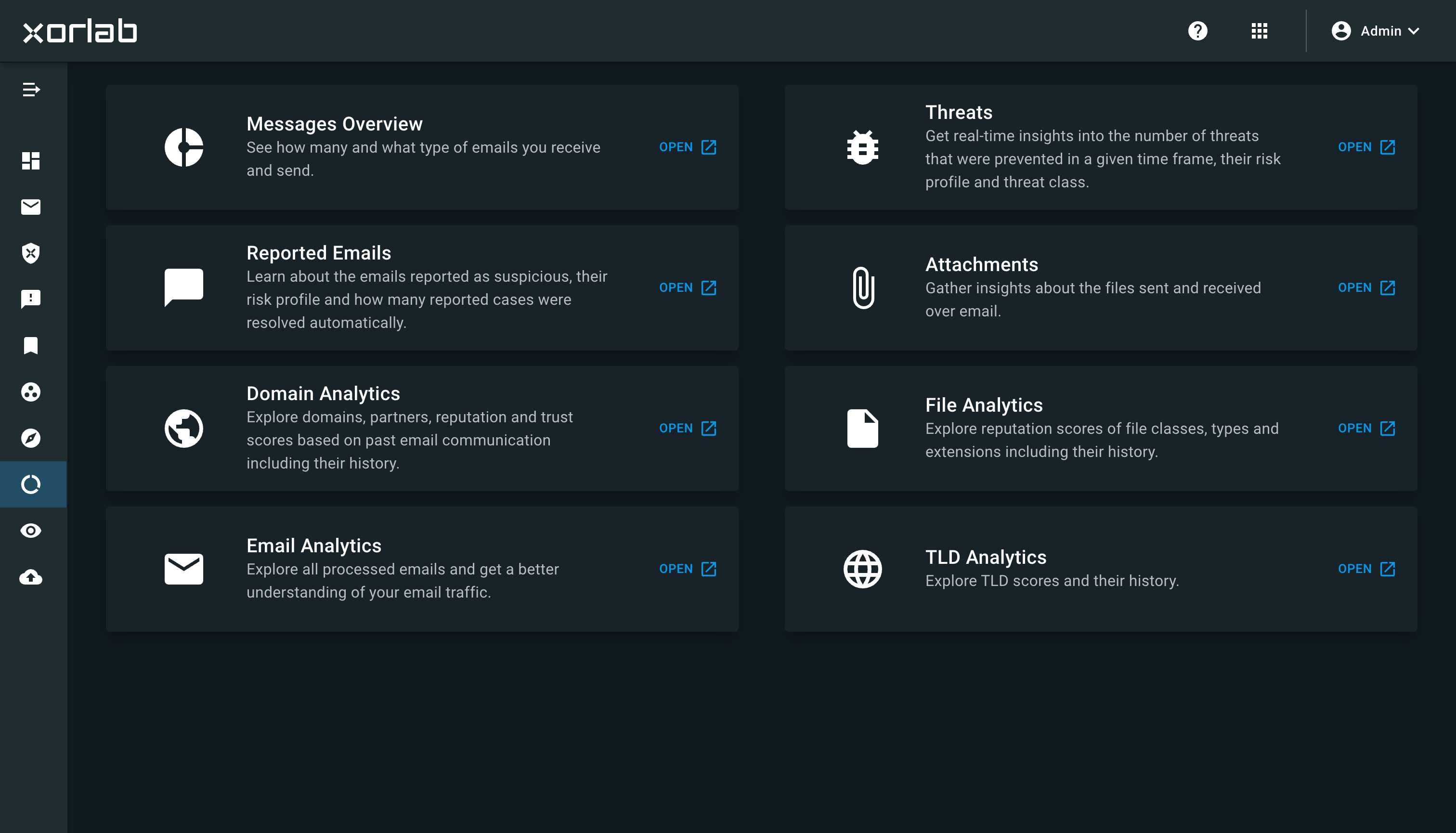Expand the sidebar navigation menu
Image resolution: width=1456 pixels, height=833 pixels.
click(x=31, y=90)
